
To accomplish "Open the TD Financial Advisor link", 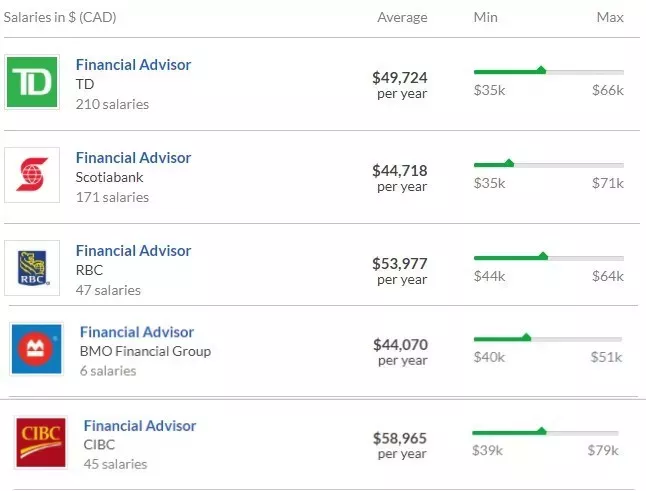I will point(133,65).
